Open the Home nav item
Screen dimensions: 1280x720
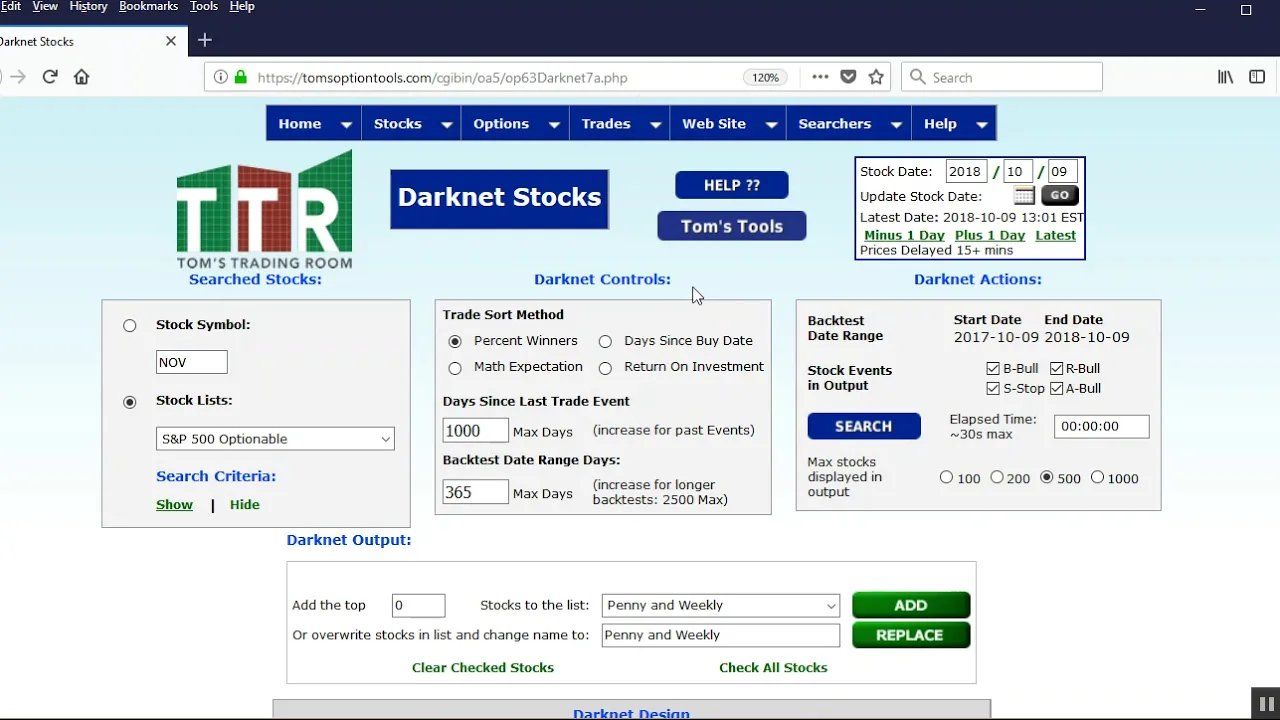point(300,124)
